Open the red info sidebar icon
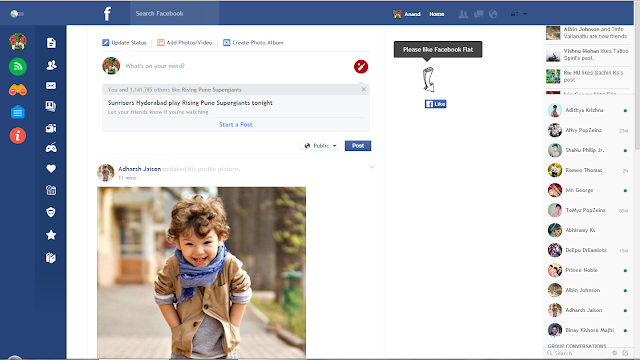This screenshot has height=360, width=640. tap(18, 136)
